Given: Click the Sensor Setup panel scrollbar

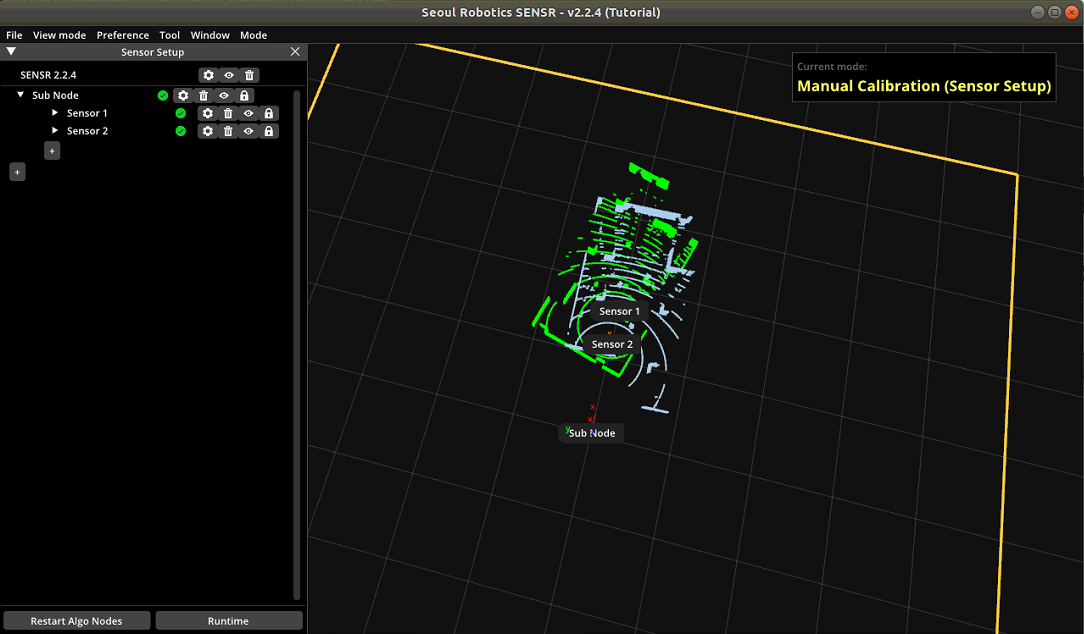Looking at the screenshot, I should click(297, 340).
